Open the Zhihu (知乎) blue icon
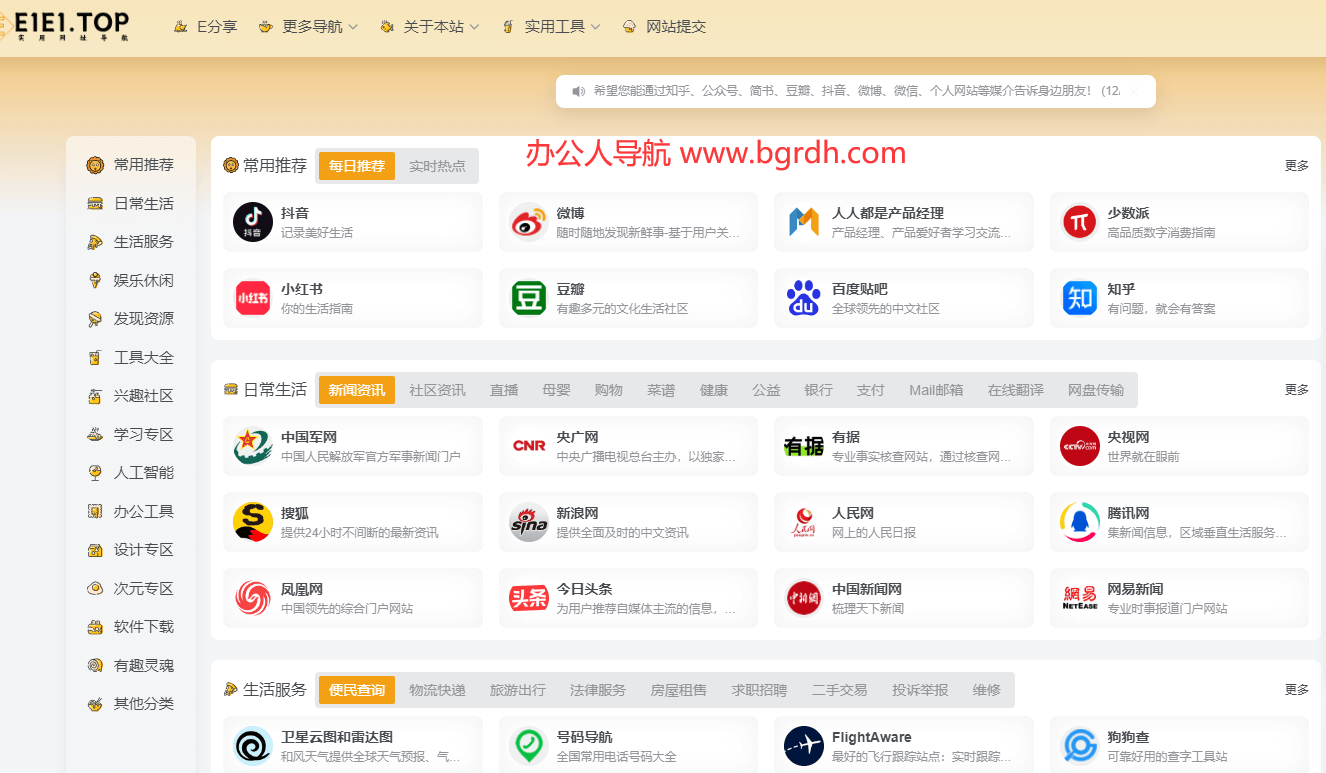Viewport: 1326px width, 773px height. coord(1079,298)
